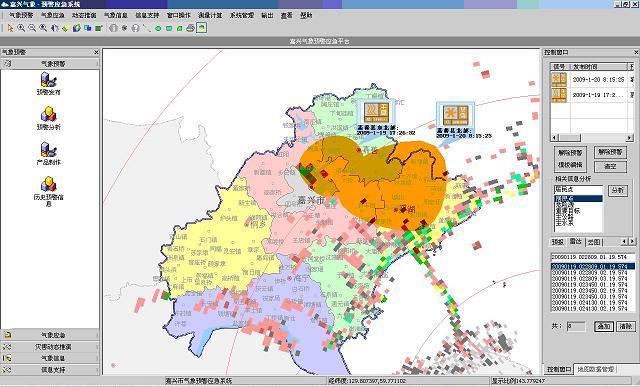This screenshot has width=640, height=387.
Task: Switch to the 雷达 tab in control panel
Action: [576, 242]
